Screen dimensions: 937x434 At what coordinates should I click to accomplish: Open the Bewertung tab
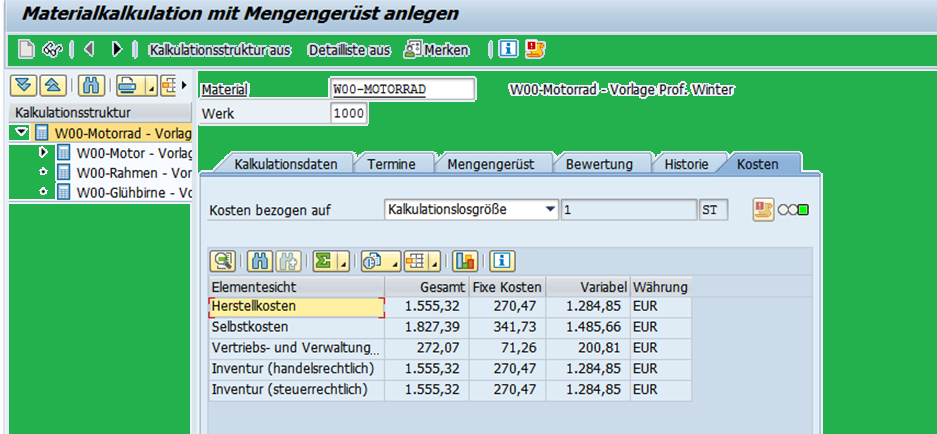click(599, 164)
